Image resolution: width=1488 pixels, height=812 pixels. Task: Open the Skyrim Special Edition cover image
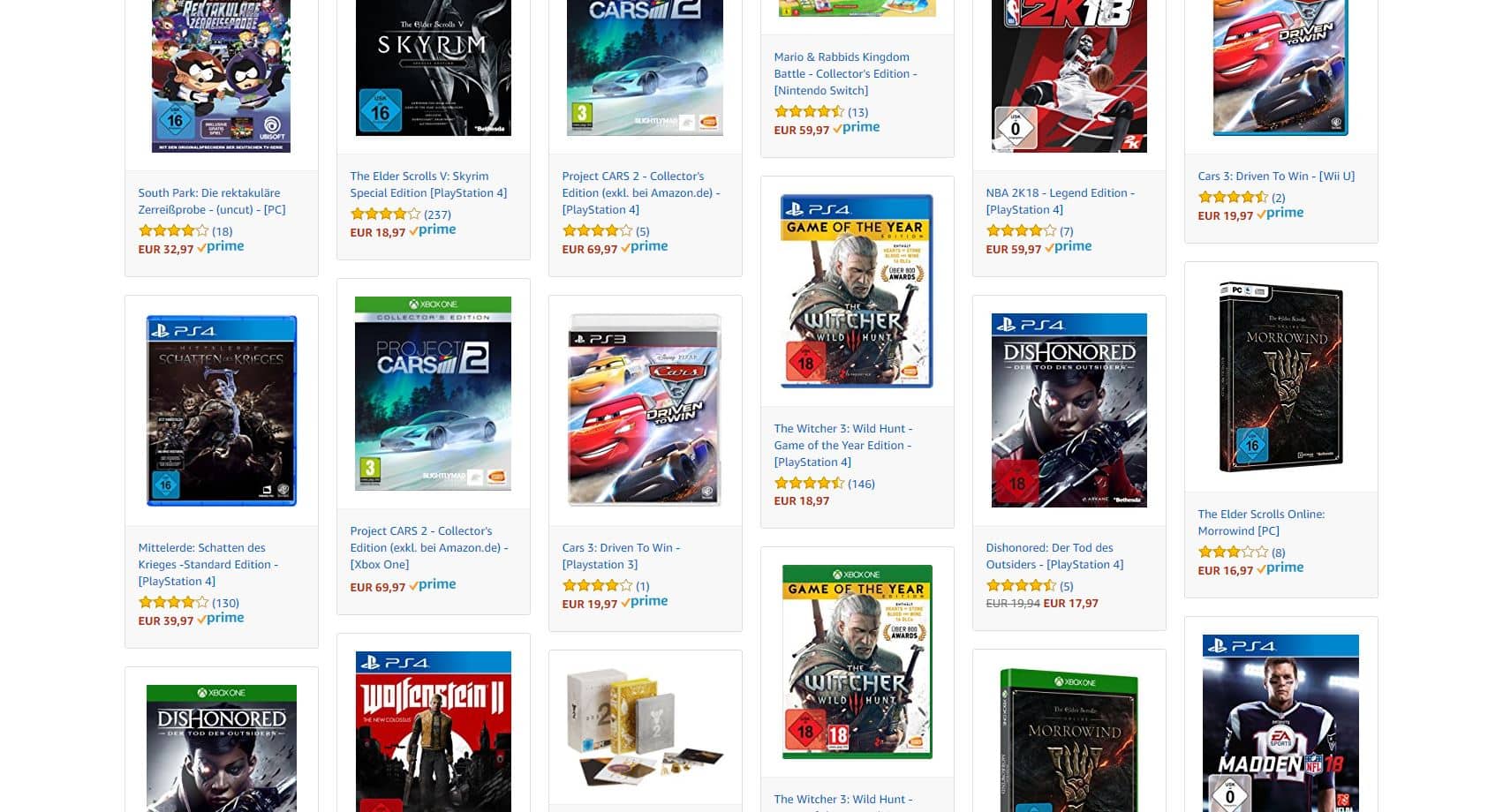point(433,68)
